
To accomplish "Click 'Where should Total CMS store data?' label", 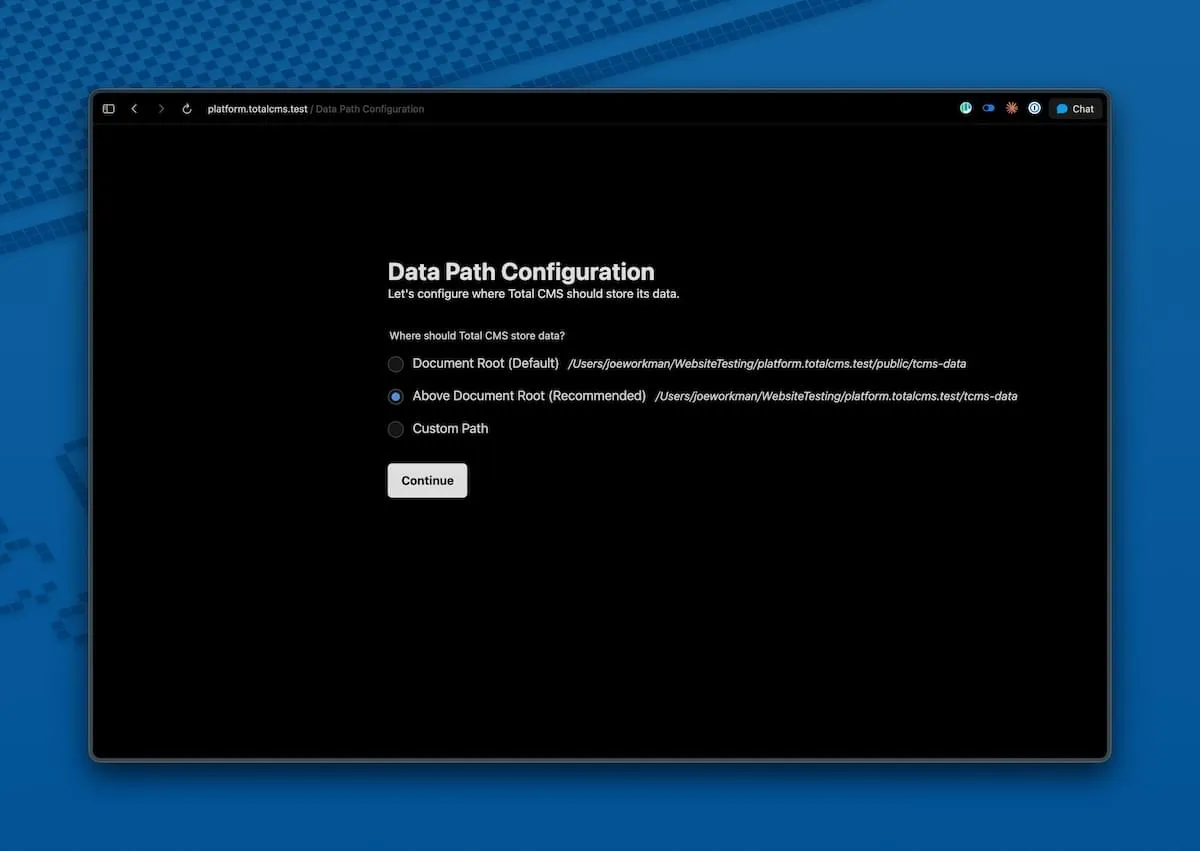I will (477, 336).
